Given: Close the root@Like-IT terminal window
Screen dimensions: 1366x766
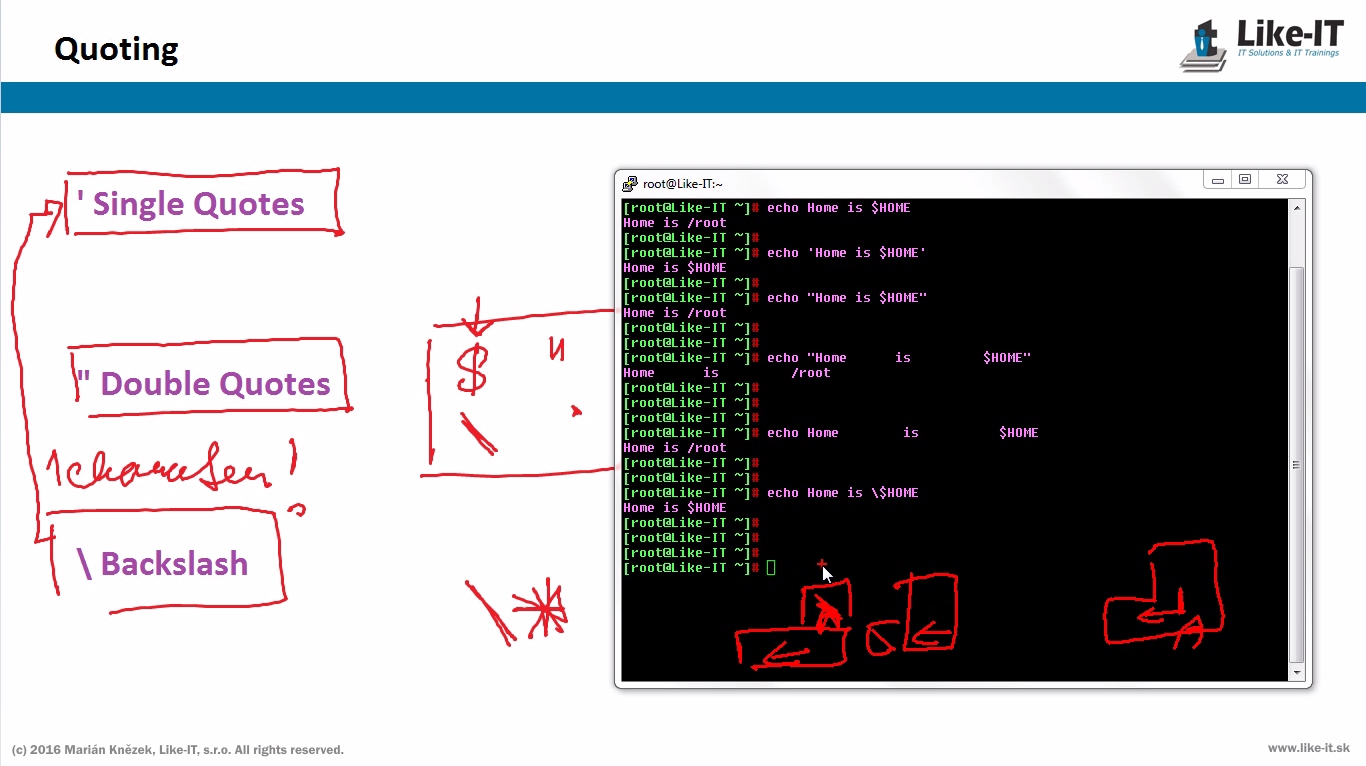Looking at the screenshot, I should coord(1282,180).
